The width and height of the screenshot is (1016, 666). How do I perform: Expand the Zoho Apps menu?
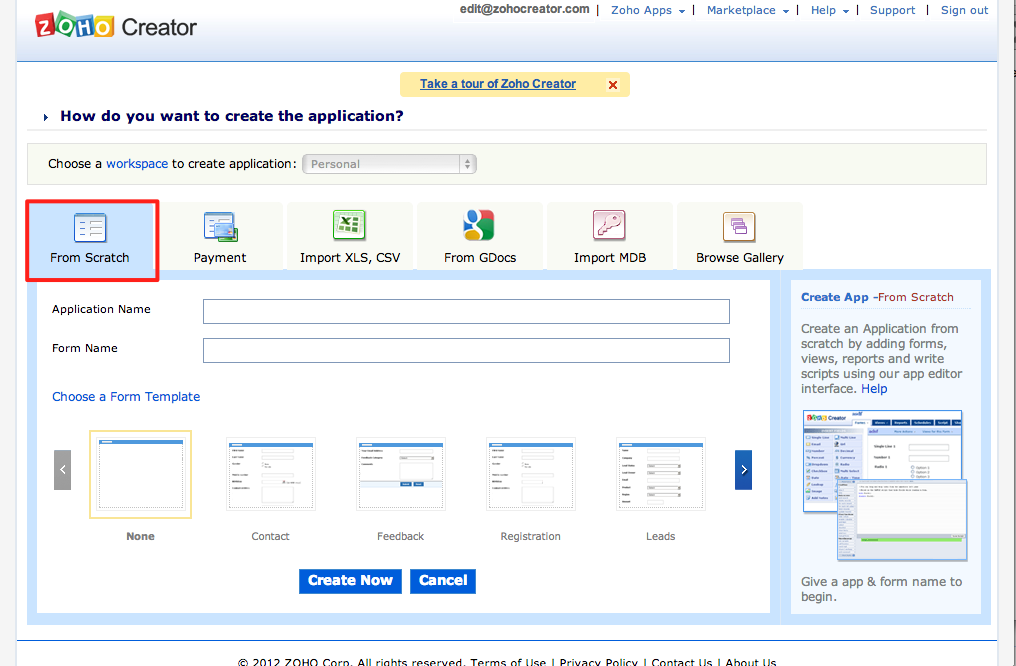click(648, 10)
